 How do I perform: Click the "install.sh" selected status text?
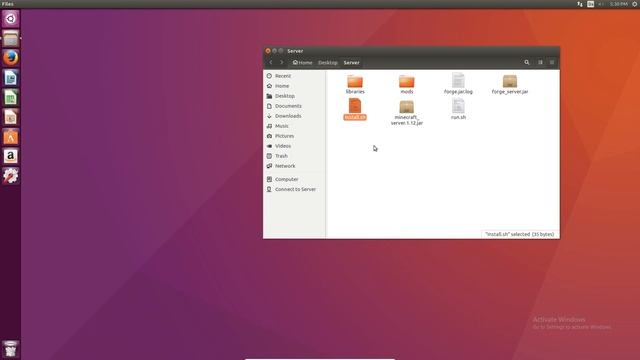[520, 234]
